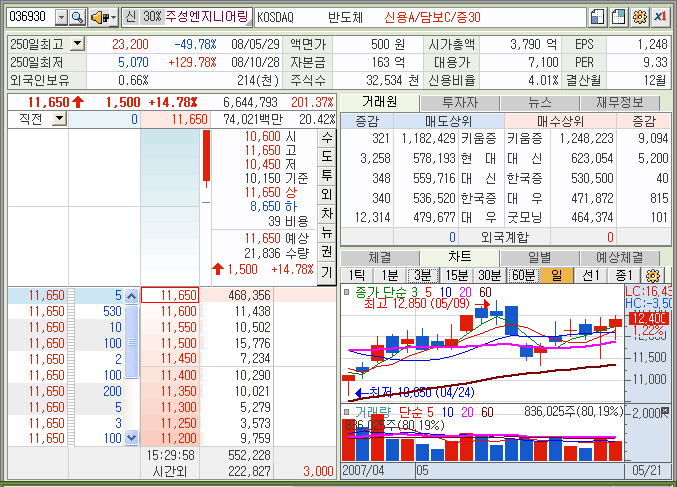Open the chart settings gear icon
This screenshot has width=677, height=487.
[x=654, y=275]
